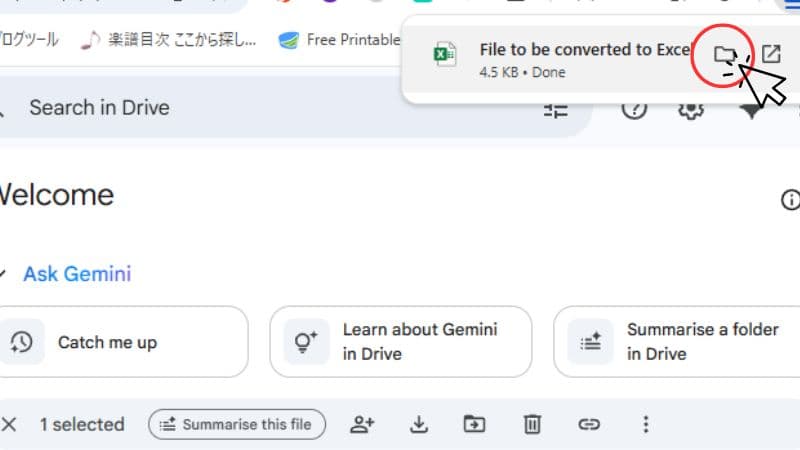Screen dimensions: 800x450
Task: Move selected file to trash
Action: coord(532,424)
